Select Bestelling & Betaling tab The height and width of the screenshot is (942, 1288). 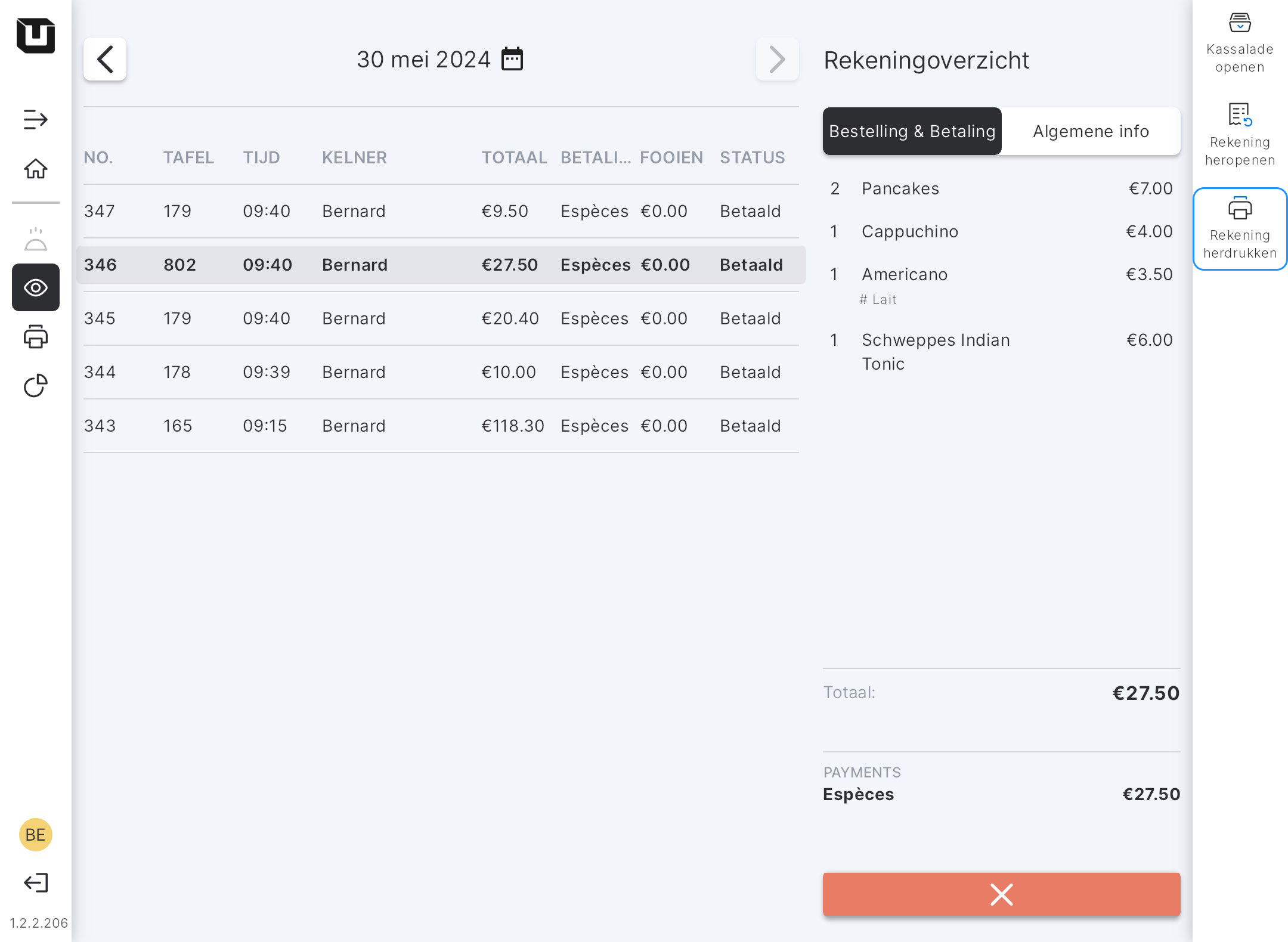[x=912, y=131]
